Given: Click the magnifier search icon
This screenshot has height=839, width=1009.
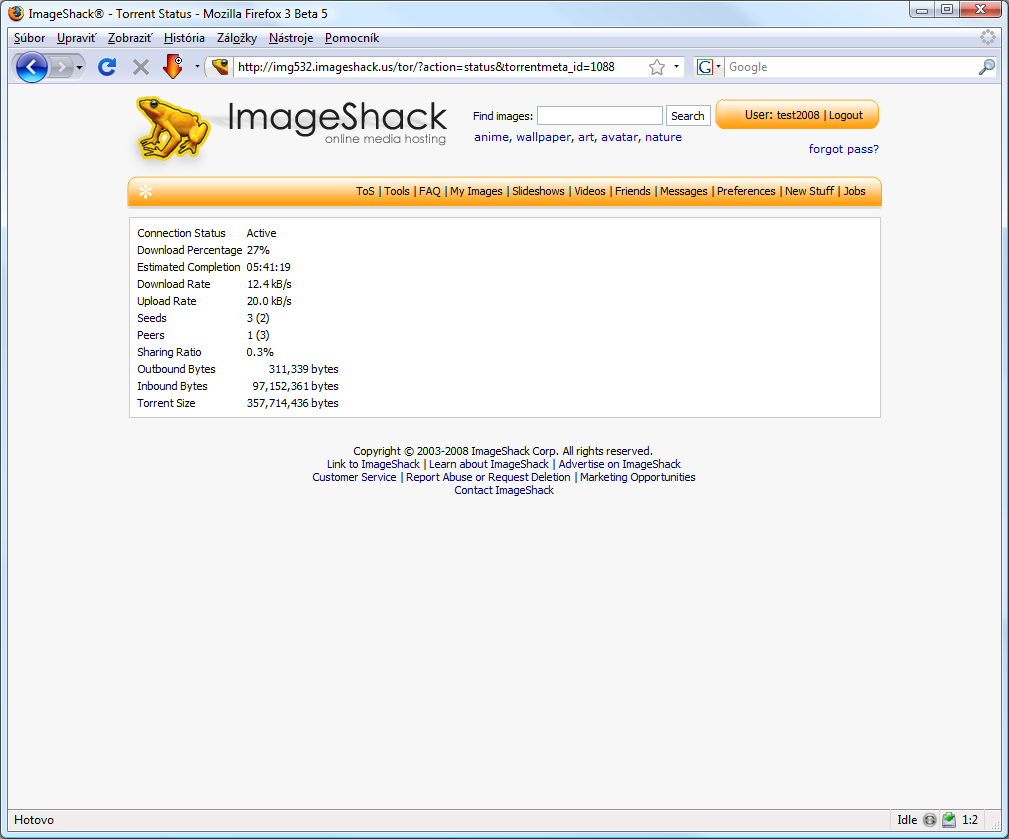Looking at the screenshot, I should 986,67.
